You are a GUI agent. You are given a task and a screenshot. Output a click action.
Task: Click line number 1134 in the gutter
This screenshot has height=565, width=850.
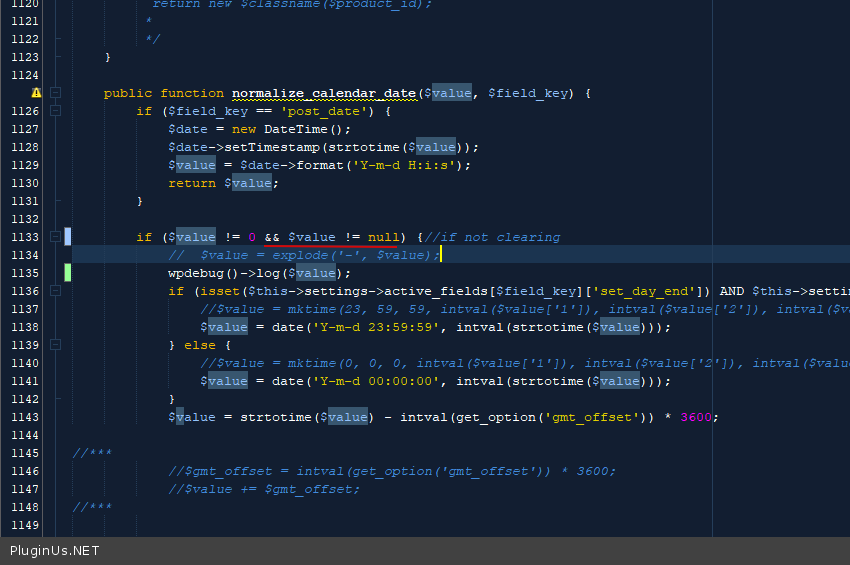[23, 255]
